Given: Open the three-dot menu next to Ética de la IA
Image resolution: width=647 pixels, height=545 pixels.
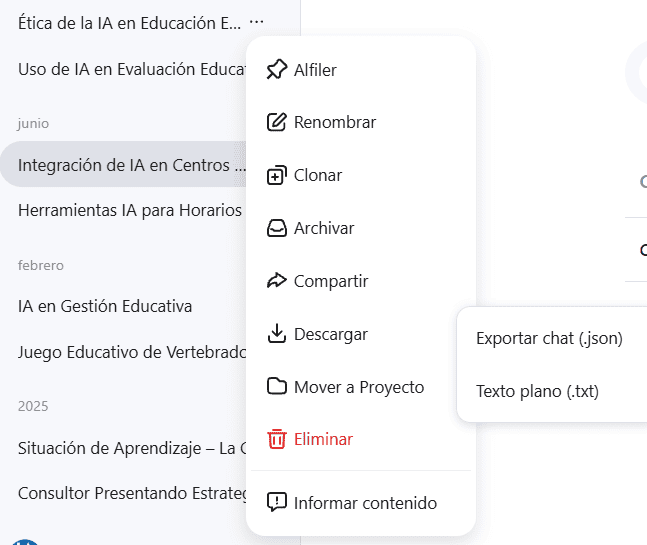Looking at the screenshot, I should (x=257, y=22).
